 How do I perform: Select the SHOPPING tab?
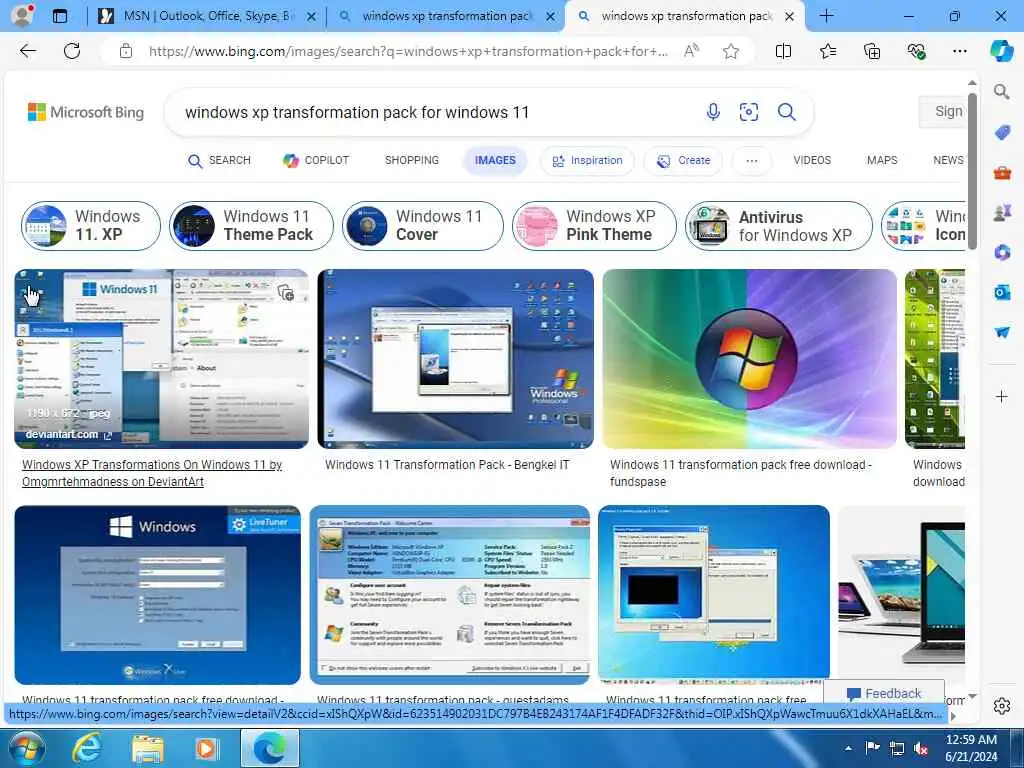411,161
